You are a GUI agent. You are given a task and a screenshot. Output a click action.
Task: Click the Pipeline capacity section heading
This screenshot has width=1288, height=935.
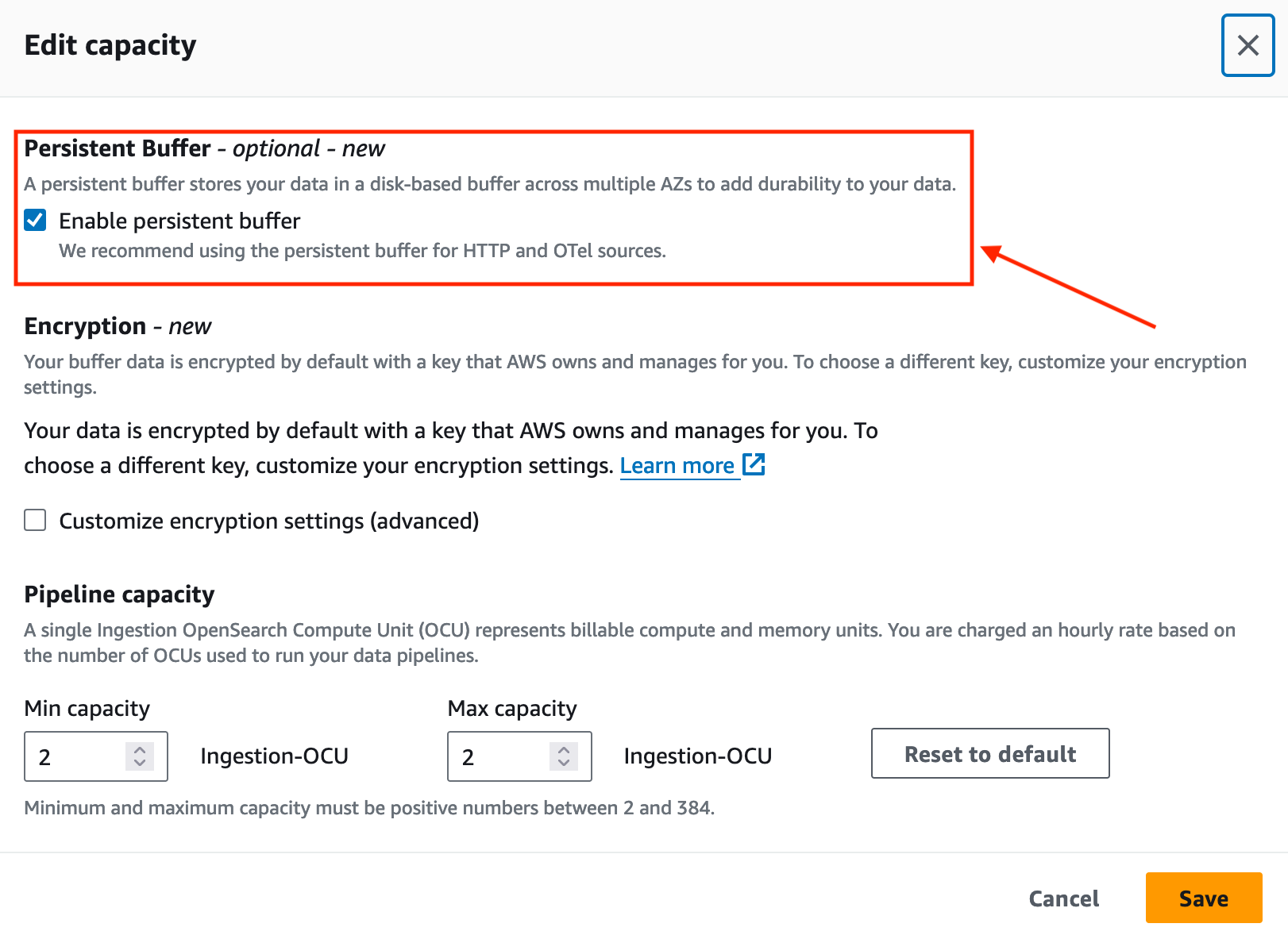click(119, 594)
